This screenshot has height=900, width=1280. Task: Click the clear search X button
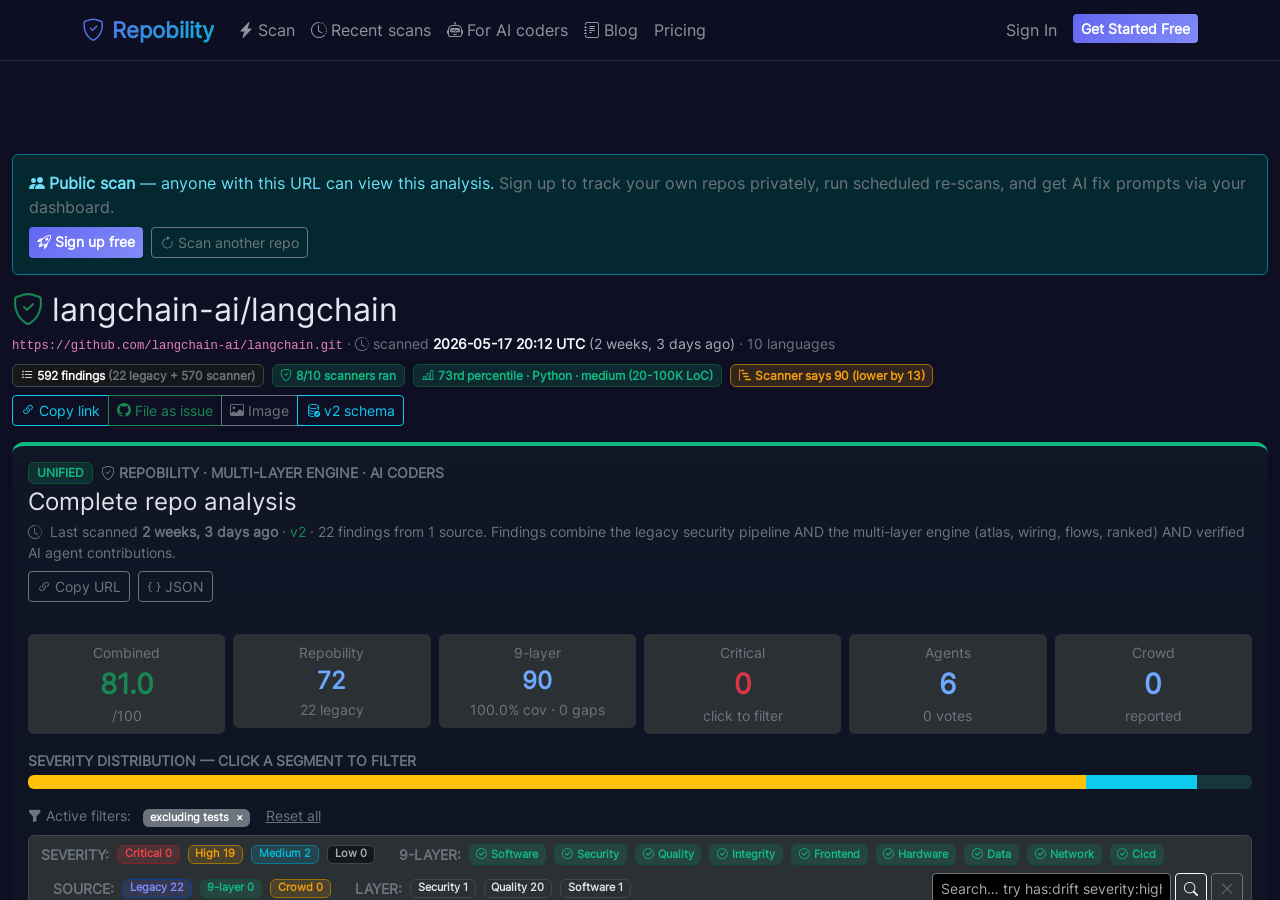coord(1227,888)
